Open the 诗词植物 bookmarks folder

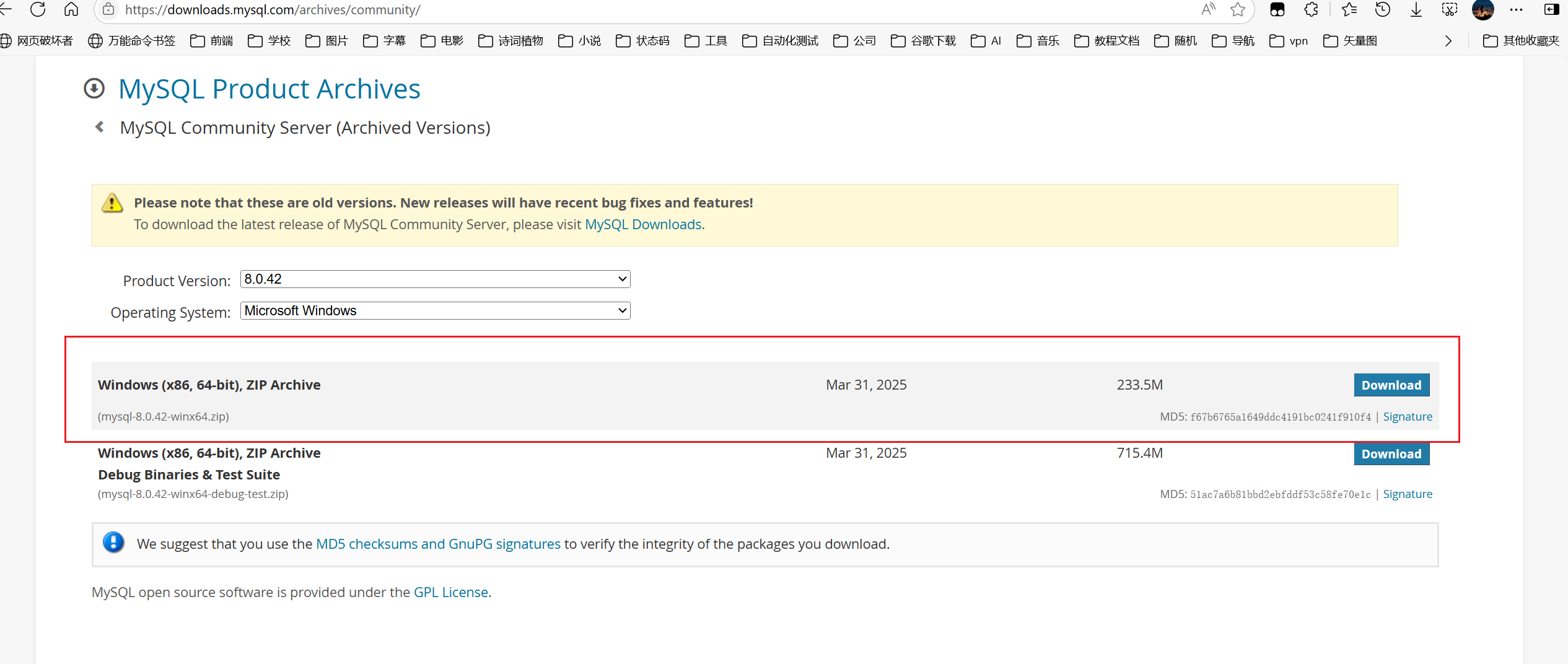click(x=511, y=41)
